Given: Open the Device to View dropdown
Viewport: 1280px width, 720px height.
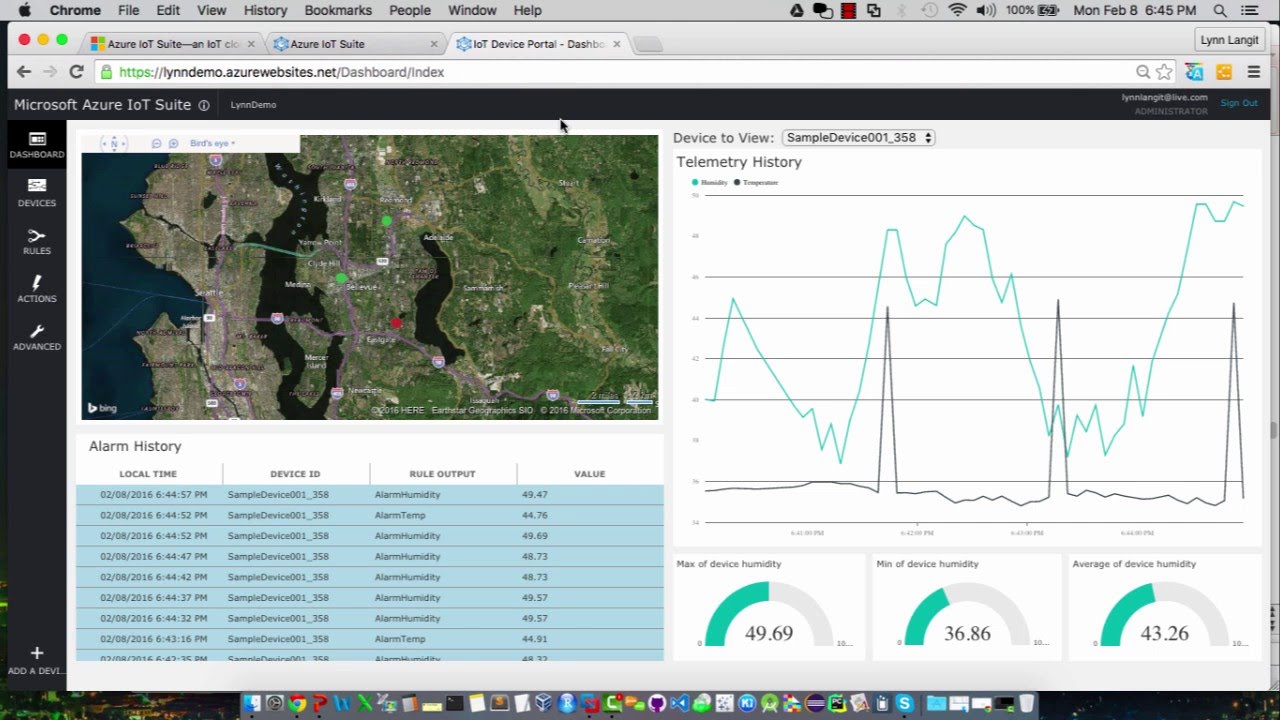Looking at the screenshot, I should click(858, 138).
